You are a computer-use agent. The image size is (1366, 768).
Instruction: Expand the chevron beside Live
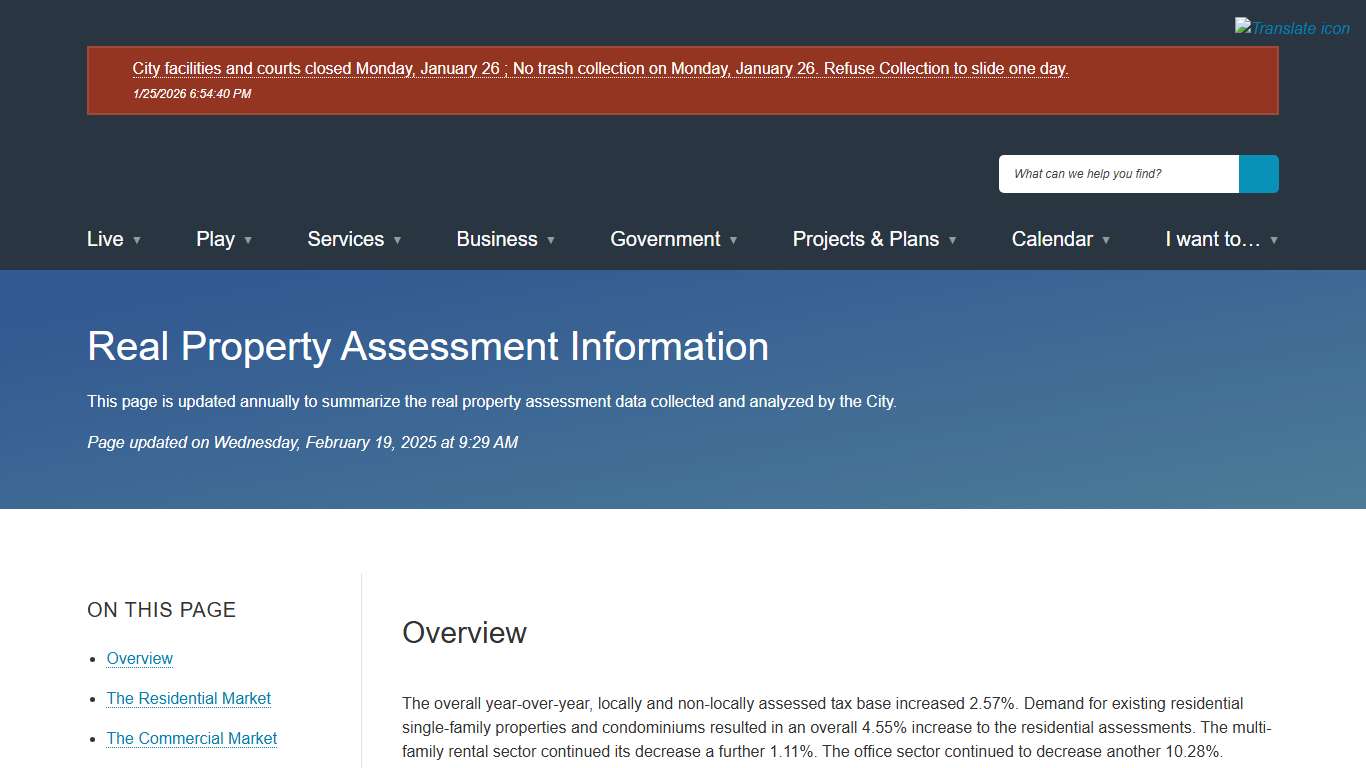[x=139, y=241]
